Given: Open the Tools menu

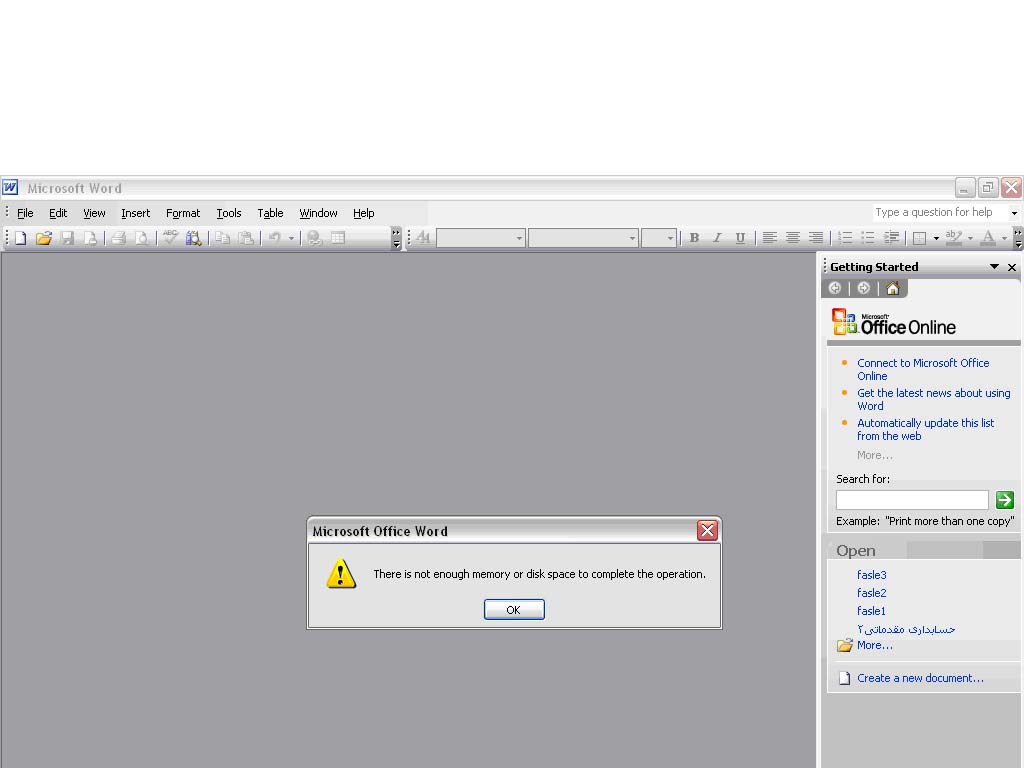Looking at the screenshot, I should [229, 213].
